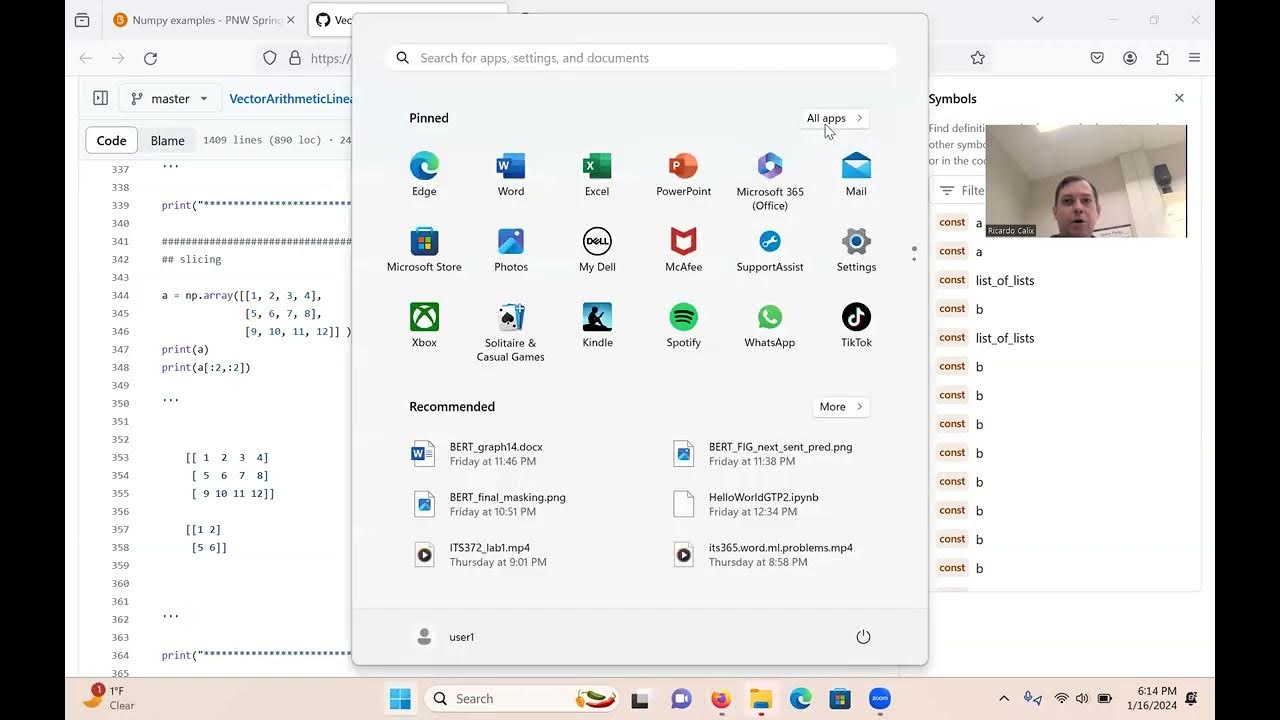
Task: Close the Symbols panel
Action: point(1179,98)
